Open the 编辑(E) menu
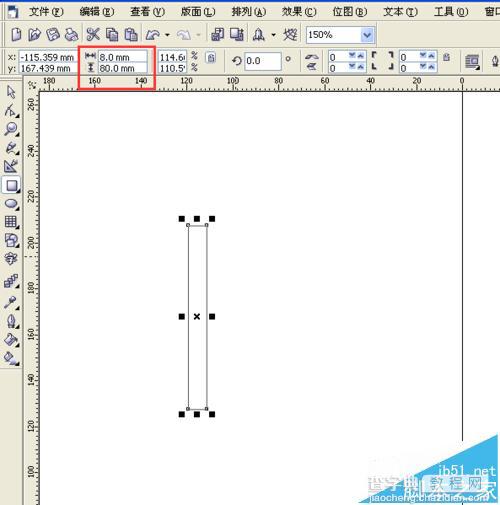The height and width of the screenshot is (505, 500). click(x=97, y=12)
